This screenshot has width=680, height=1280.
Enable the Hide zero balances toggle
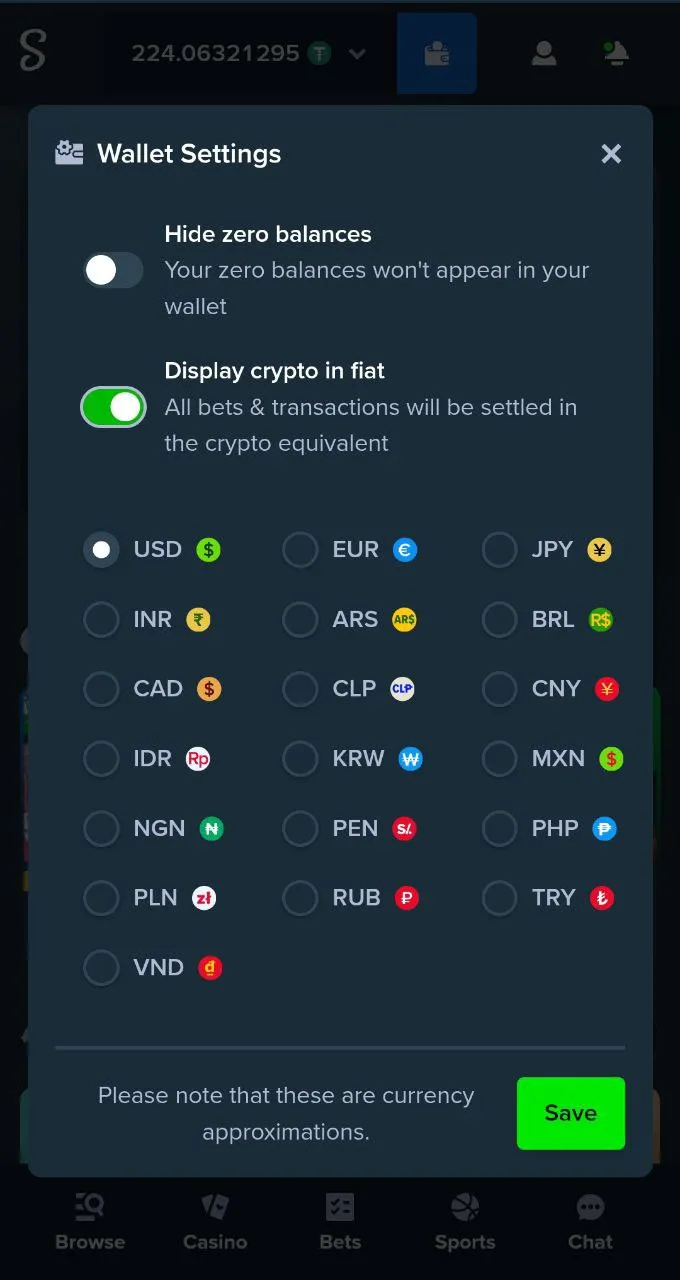[113, 270]
